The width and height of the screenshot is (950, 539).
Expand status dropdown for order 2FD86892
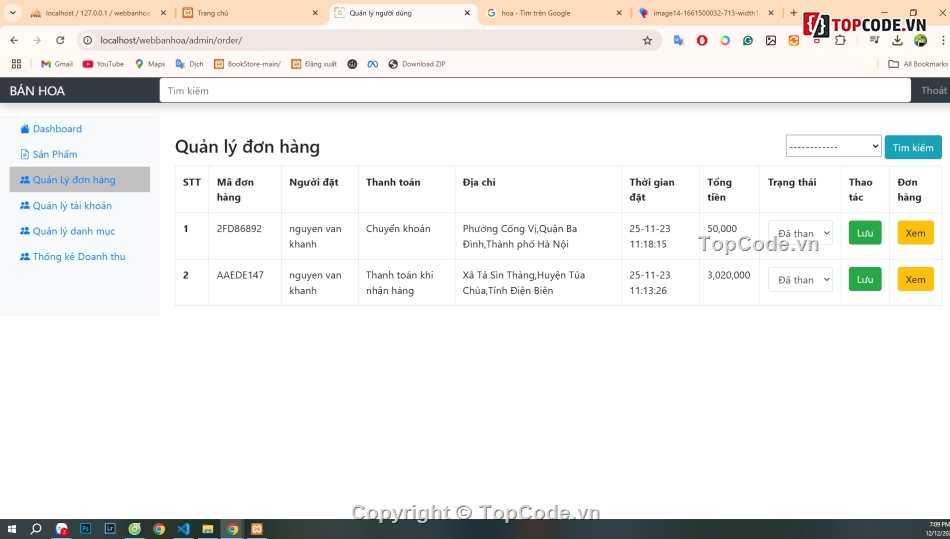click(800, 234)
